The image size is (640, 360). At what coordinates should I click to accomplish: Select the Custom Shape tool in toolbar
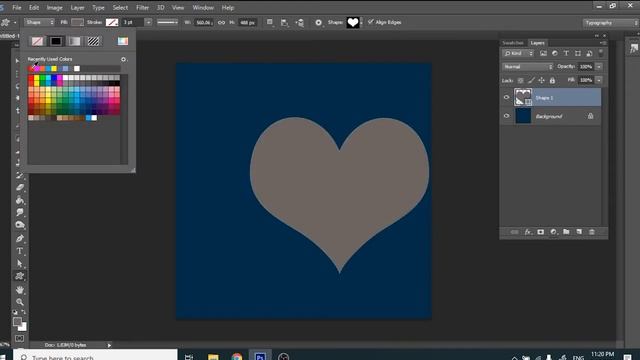[x=20, y=276]
